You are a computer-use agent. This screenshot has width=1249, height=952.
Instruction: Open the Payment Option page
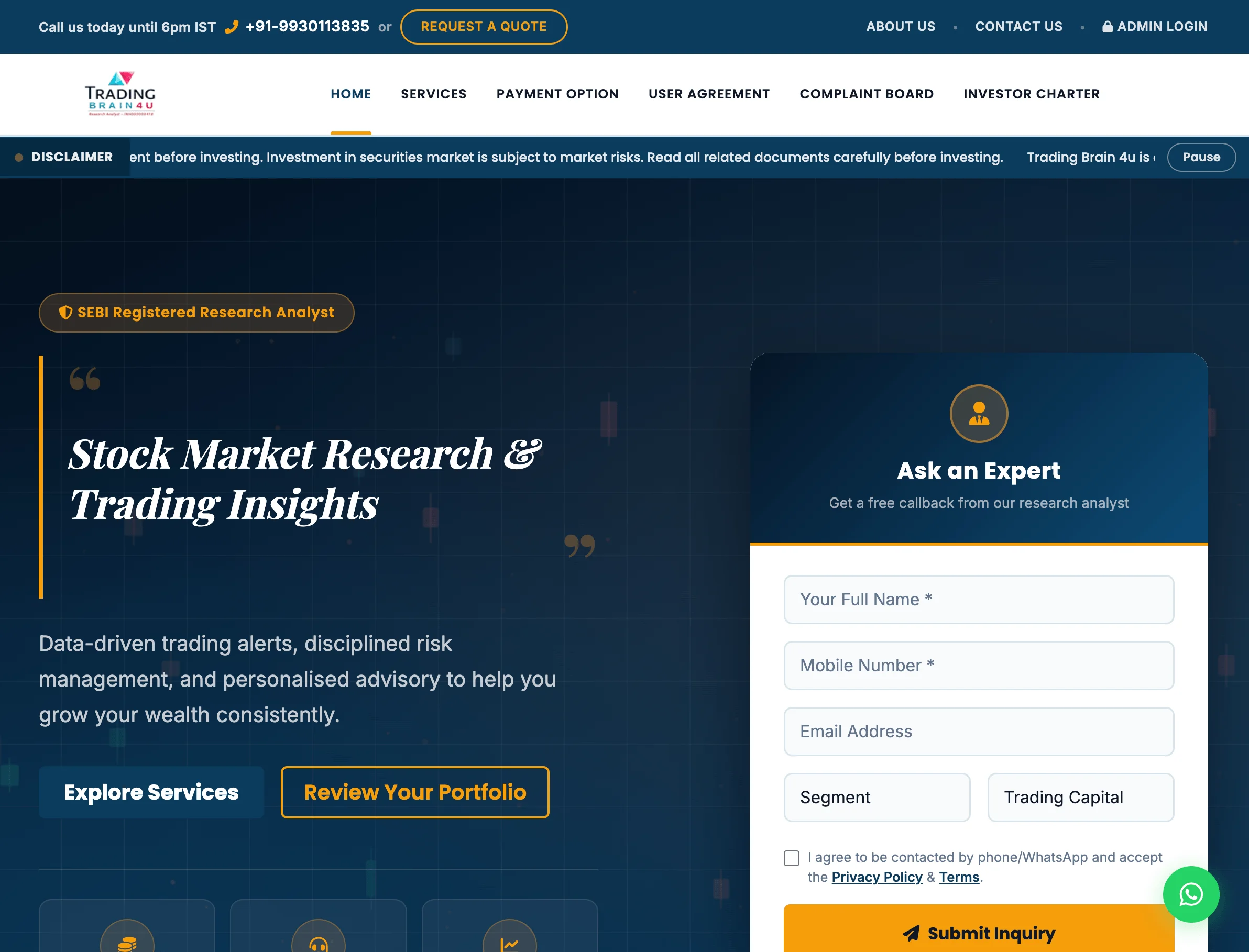pos(557,94)
